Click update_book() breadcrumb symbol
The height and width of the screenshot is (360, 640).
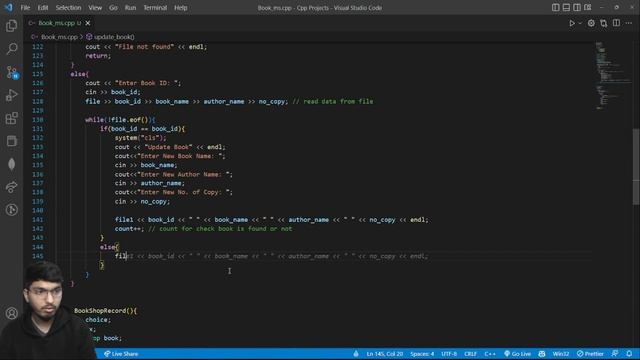pos(114,37)
